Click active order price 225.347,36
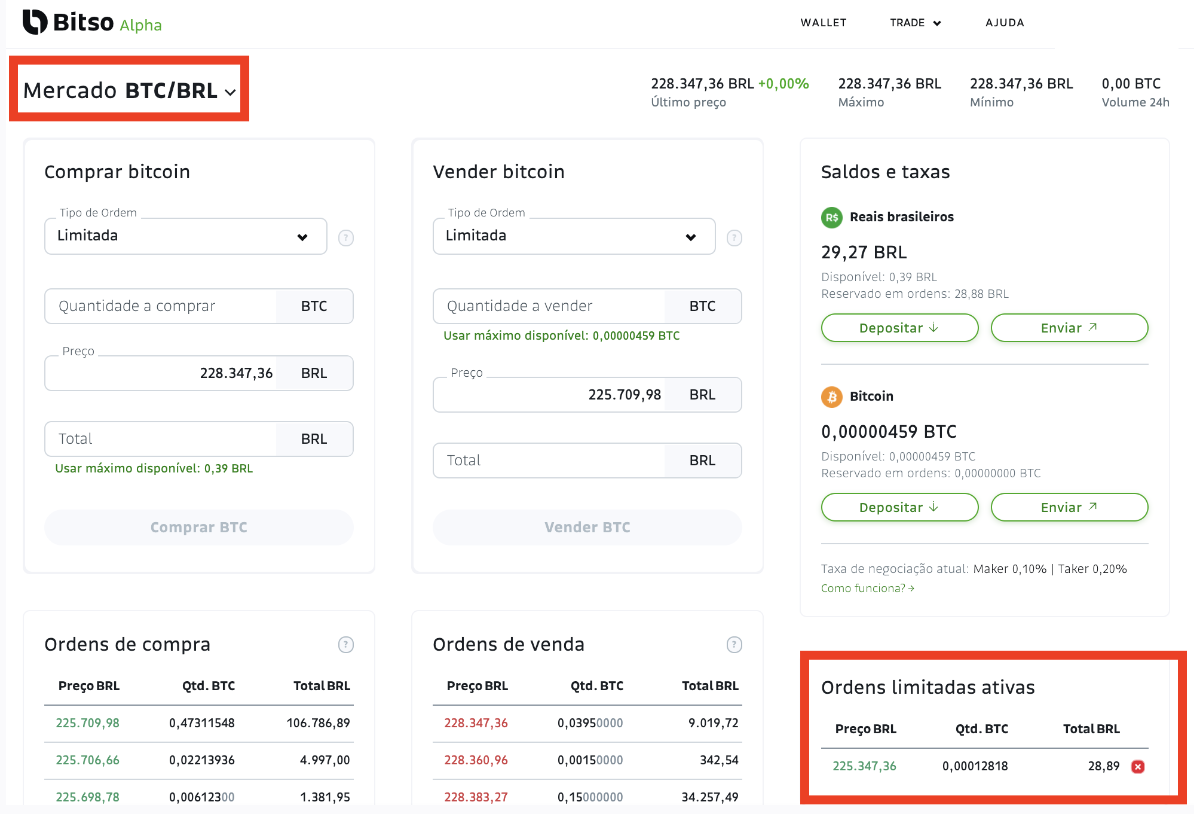Viewport: 1194px width, 814px height. (x=864, y=767)
